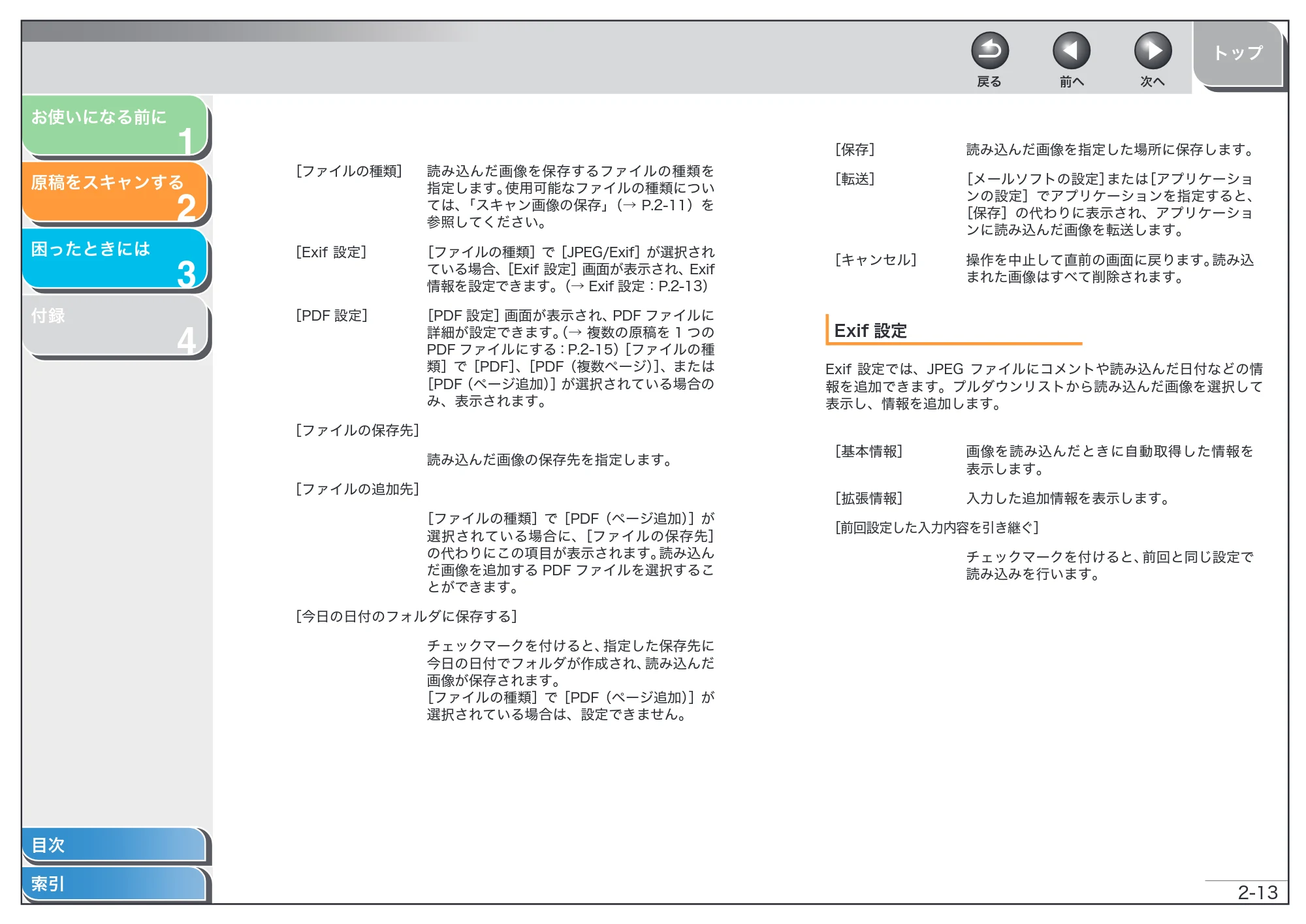Click the 戻る (back) arrow icon
Screen dimensions: 1306x924
(x=989, y=51)
